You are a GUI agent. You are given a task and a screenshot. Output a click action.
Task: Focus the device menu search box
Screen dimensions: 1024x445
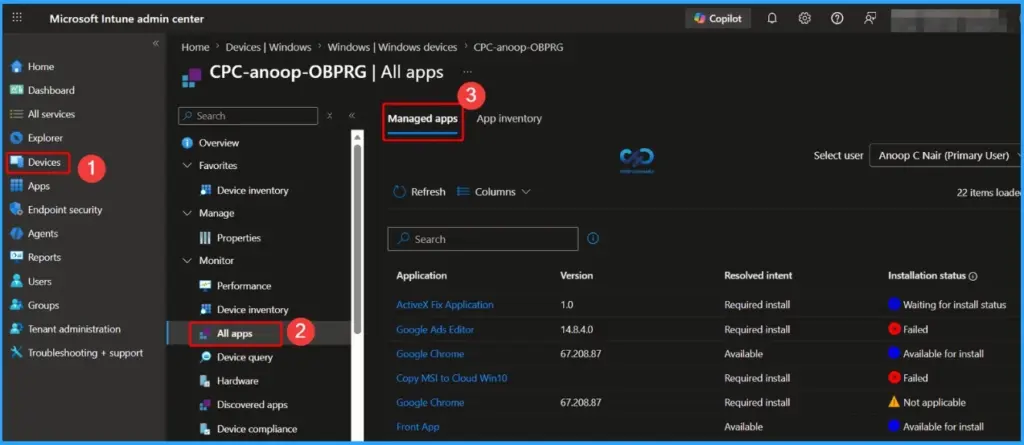tap(248, 116)
